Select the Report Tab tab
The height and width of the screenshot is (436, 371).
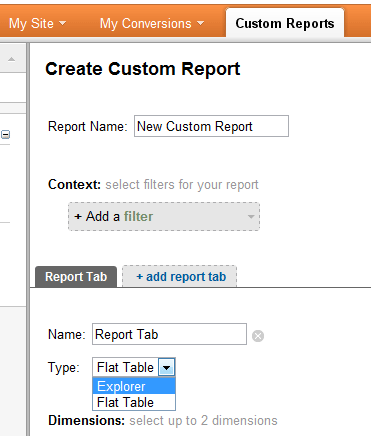(x=76, y=277)
